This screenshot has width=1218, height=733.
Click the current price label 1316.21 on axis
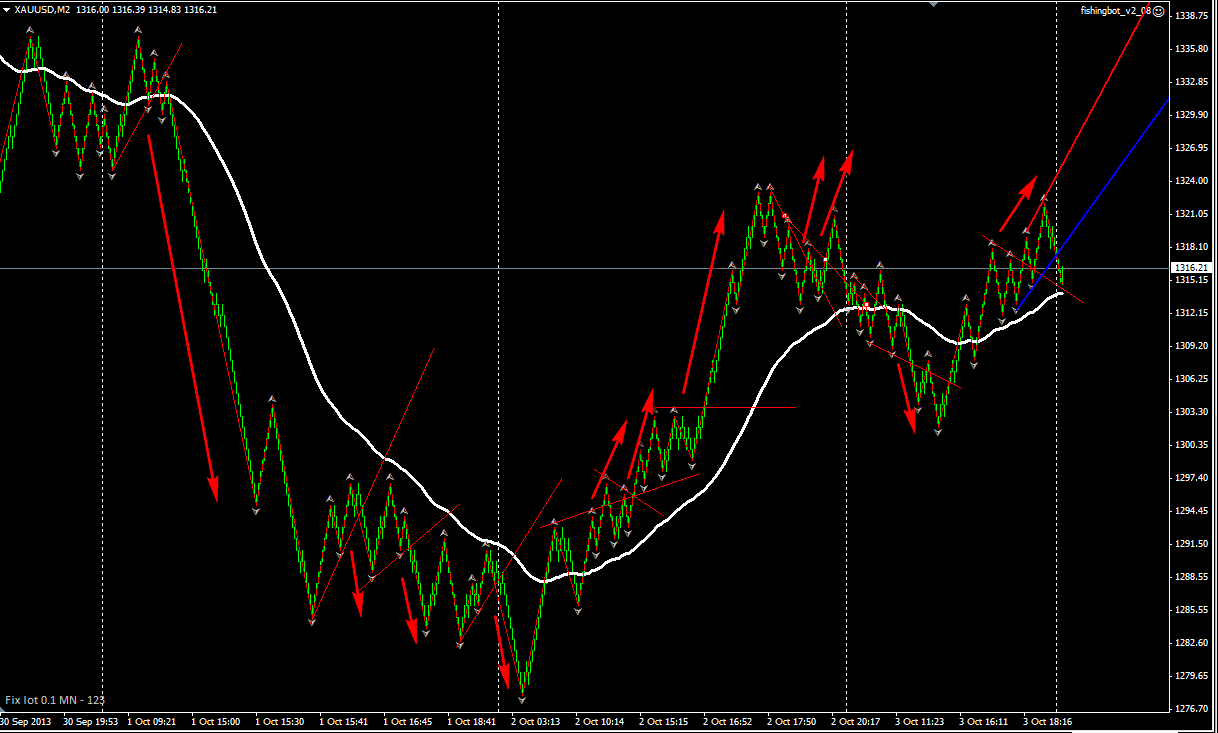point(1192,268)
